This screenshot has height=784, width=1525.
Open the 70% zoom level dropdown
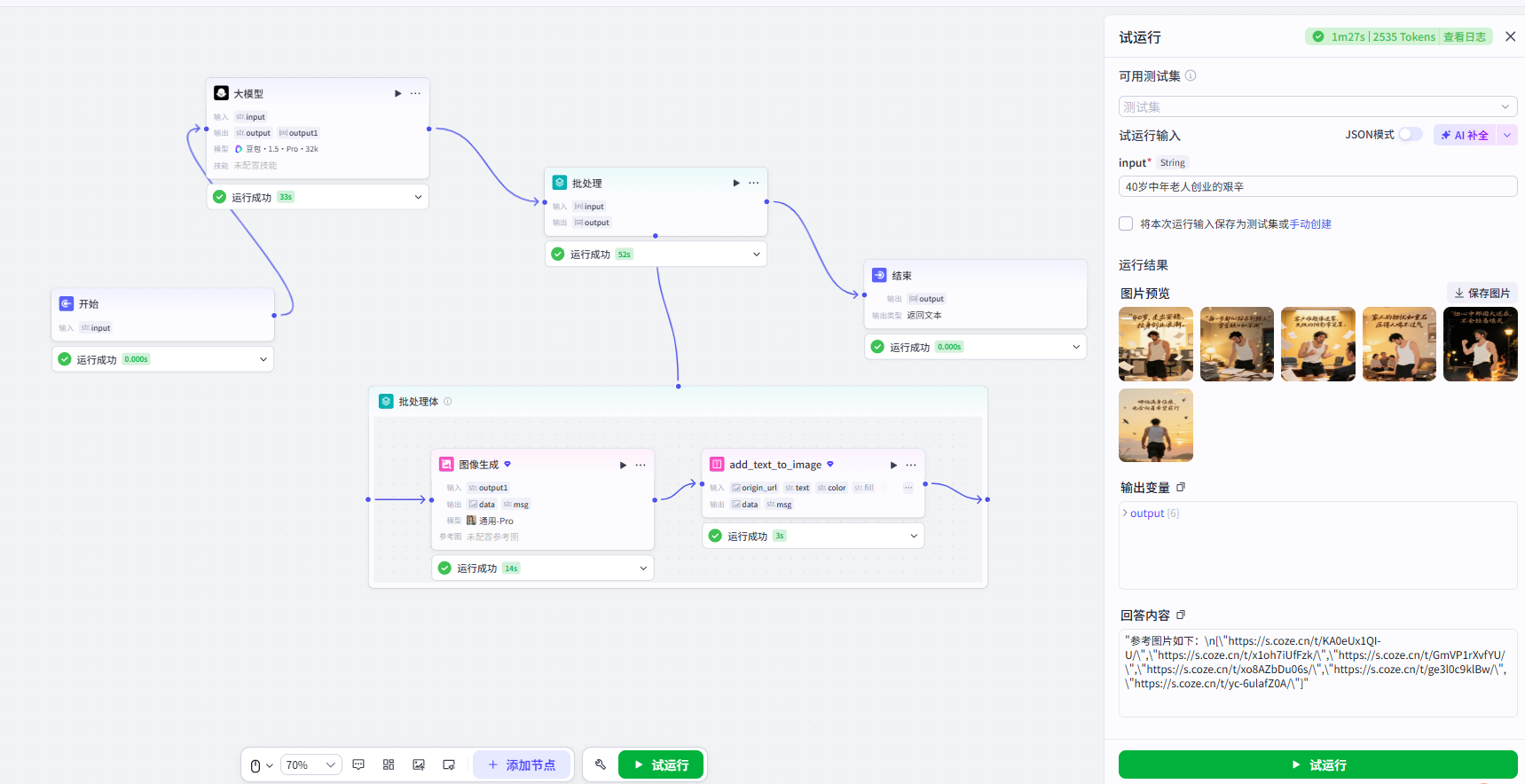pyautogui.click(x=311, y=764)
